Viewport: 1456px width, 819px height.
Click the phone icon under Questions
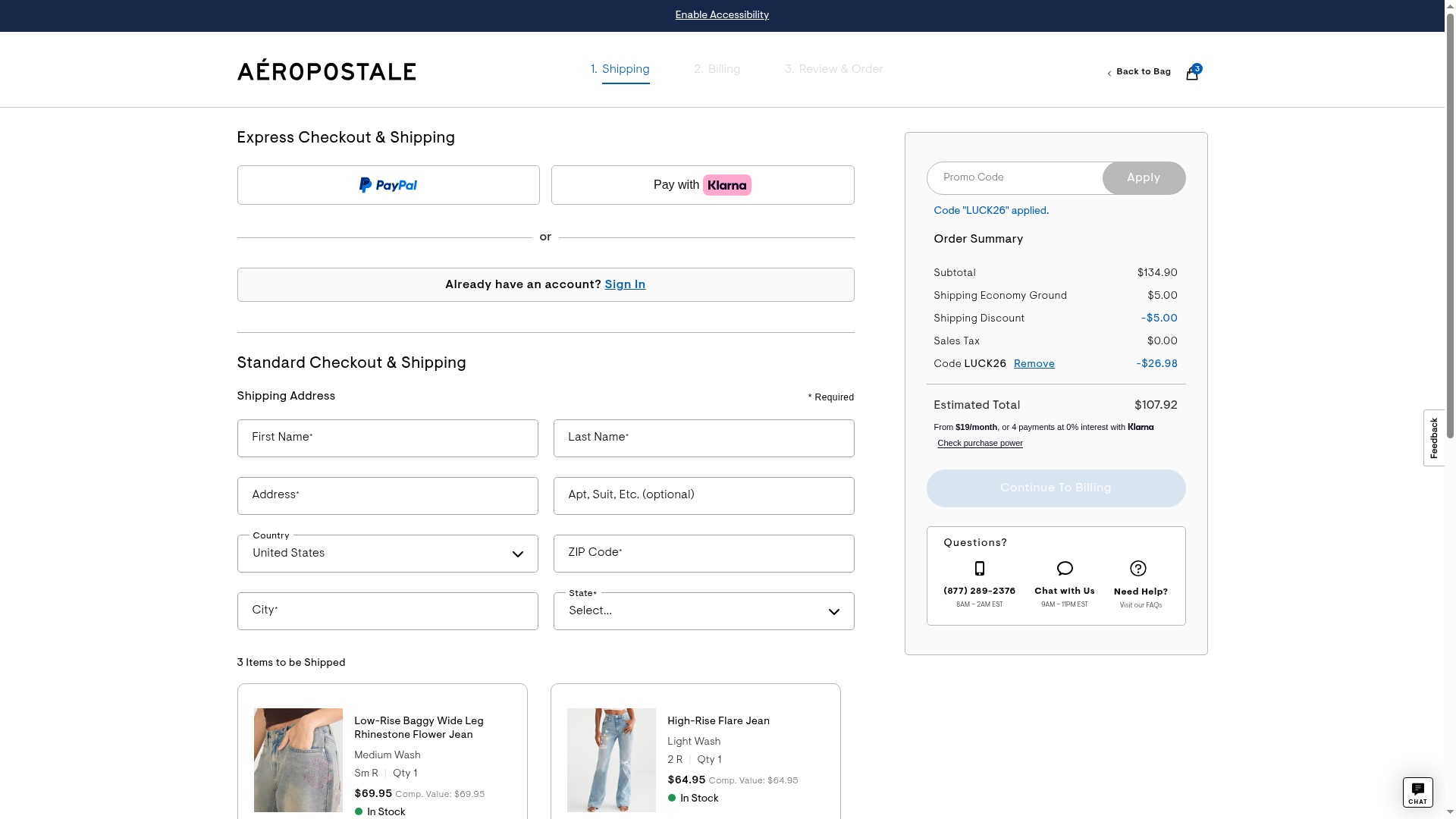(x=979, y=569)
